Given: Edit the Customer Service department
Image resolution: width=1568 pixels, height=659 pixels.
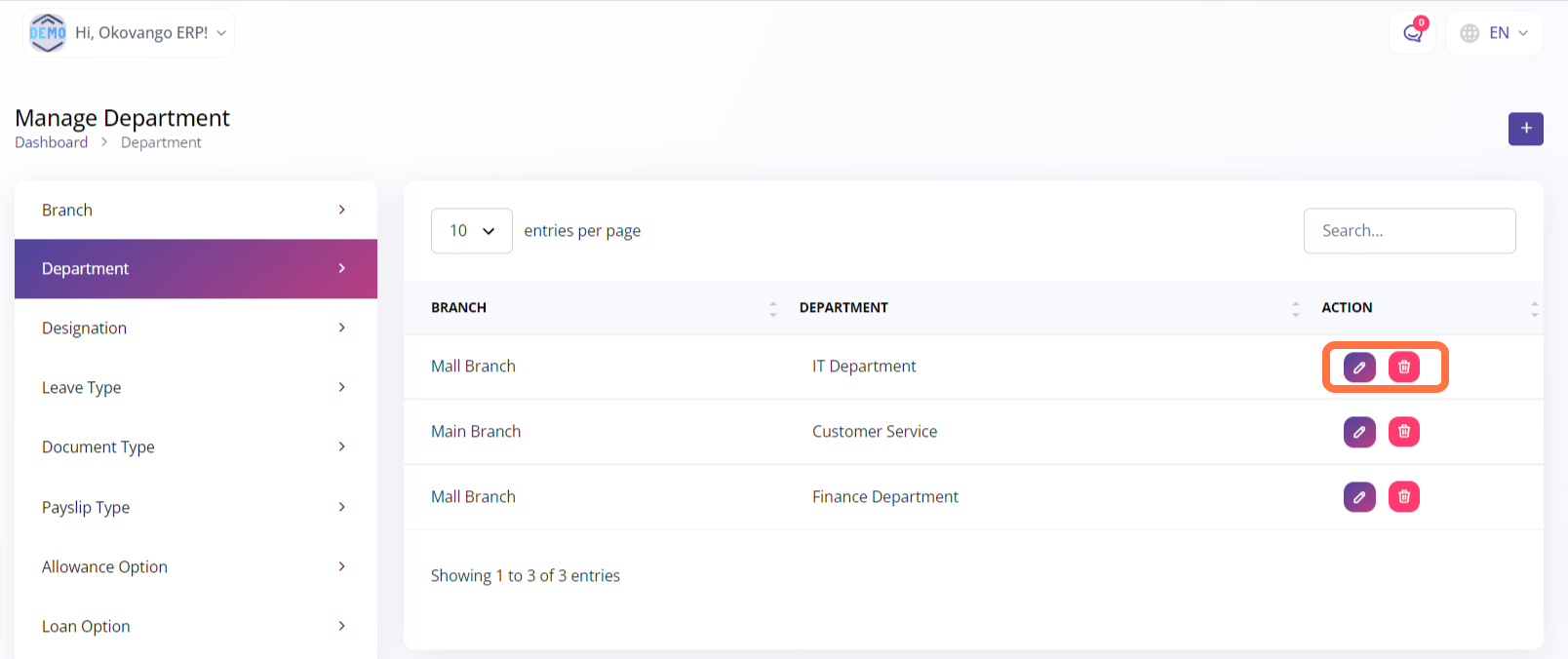Looking at the screenshot, I should tap(1359, 432).
